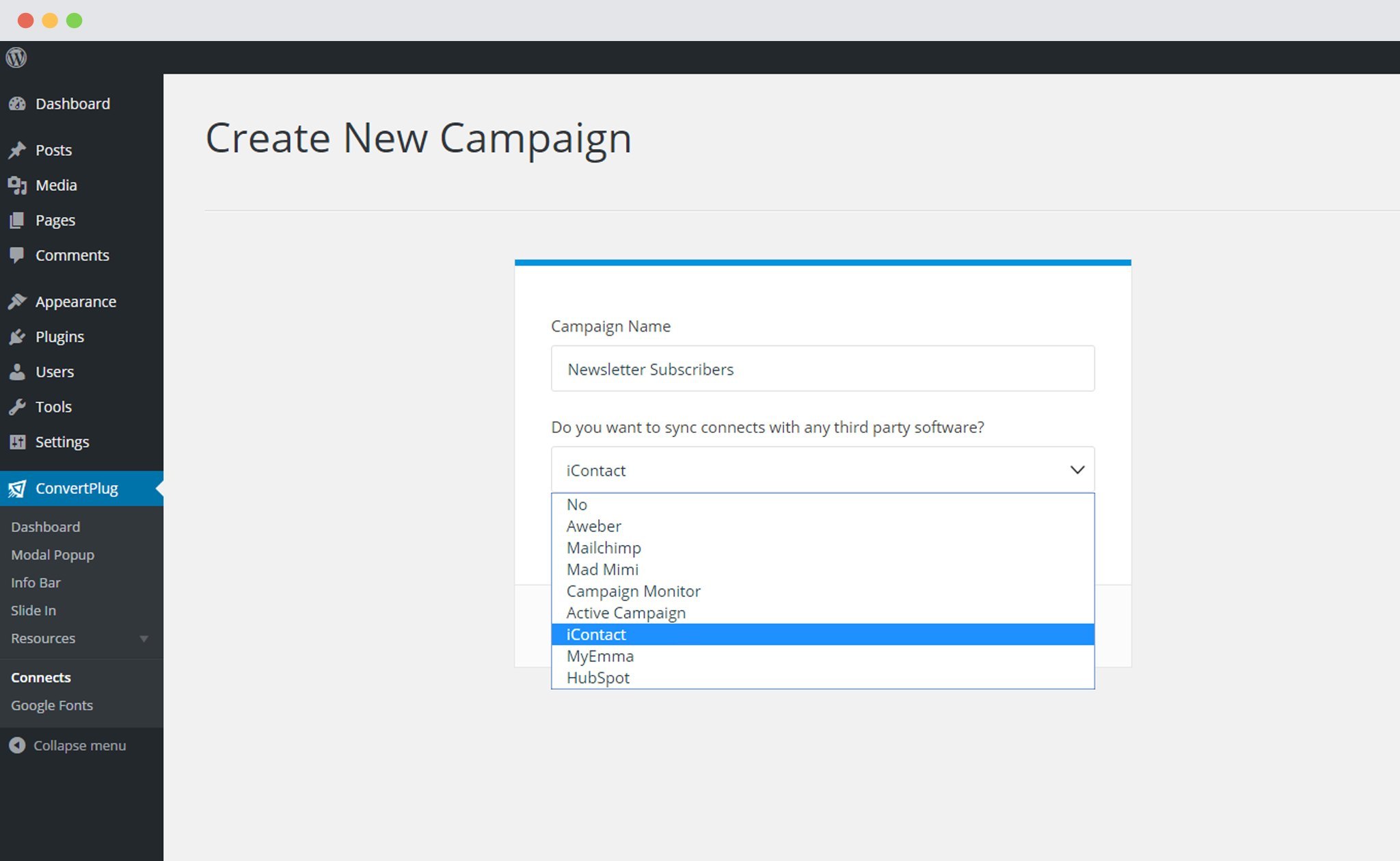Image resolution: width=1400 pixels, height=861 pixels.
Task: Click the Plugins plug icon
Action: [x=17, y=336]
